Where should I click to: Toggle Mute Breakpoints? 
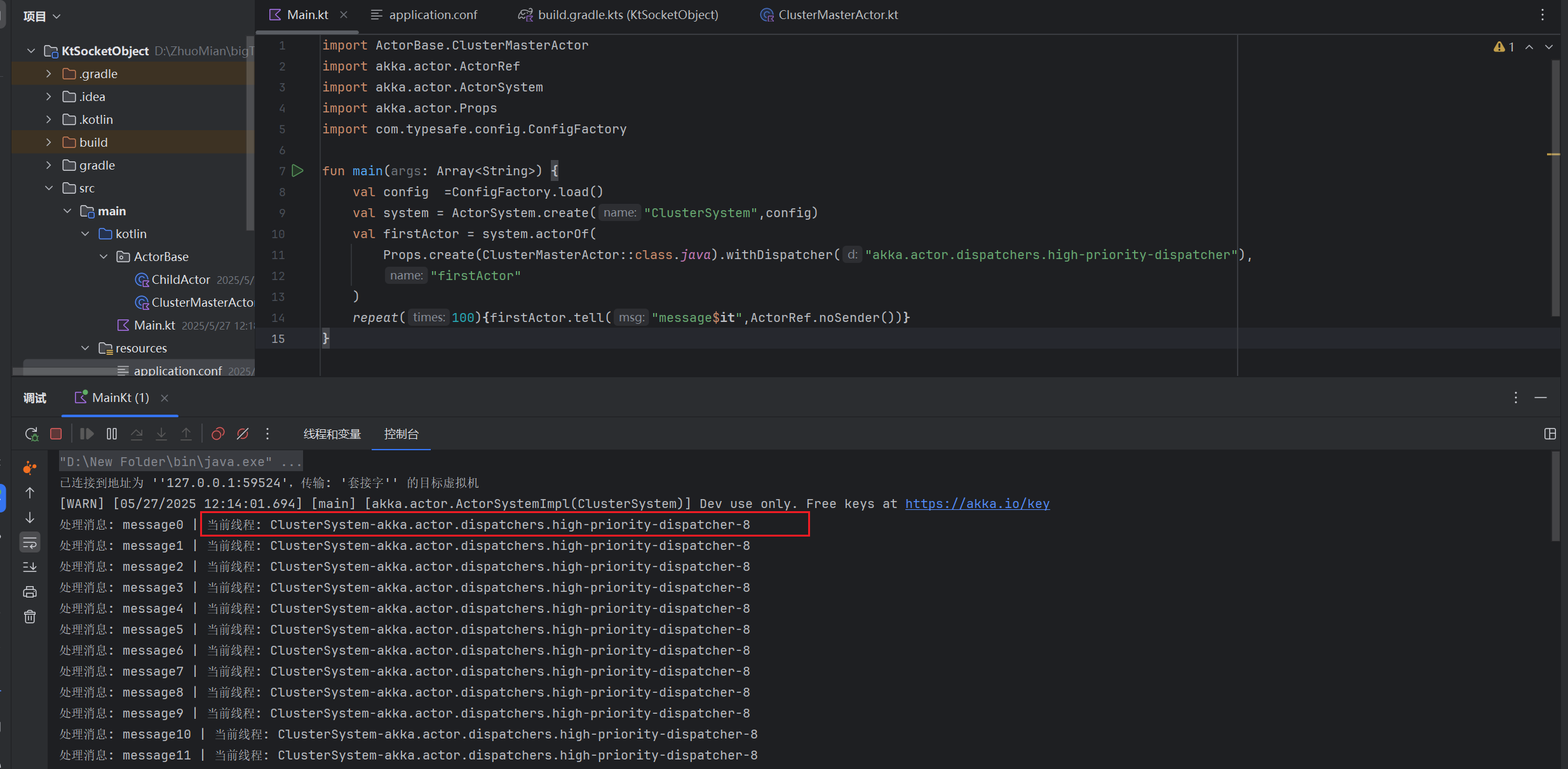[x=243, y=434]
